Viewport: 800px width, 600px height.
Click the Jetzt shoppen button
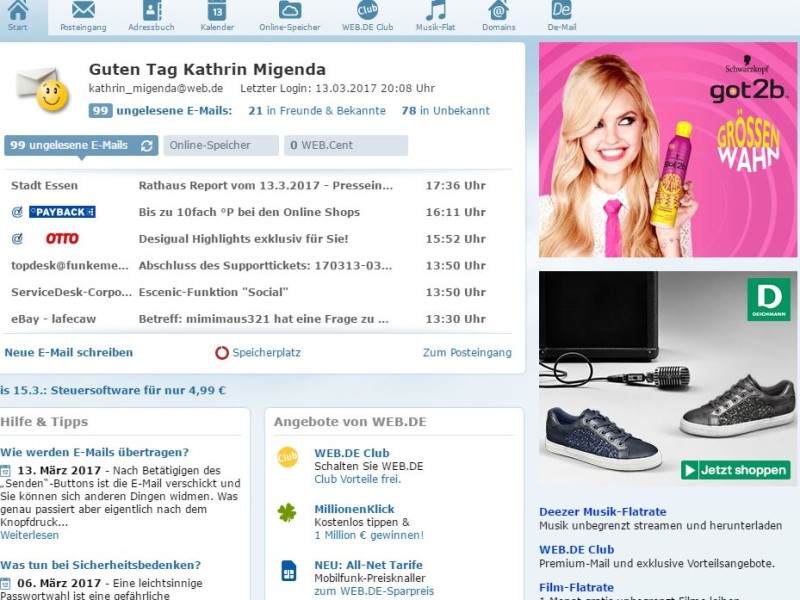click(736, 470)
